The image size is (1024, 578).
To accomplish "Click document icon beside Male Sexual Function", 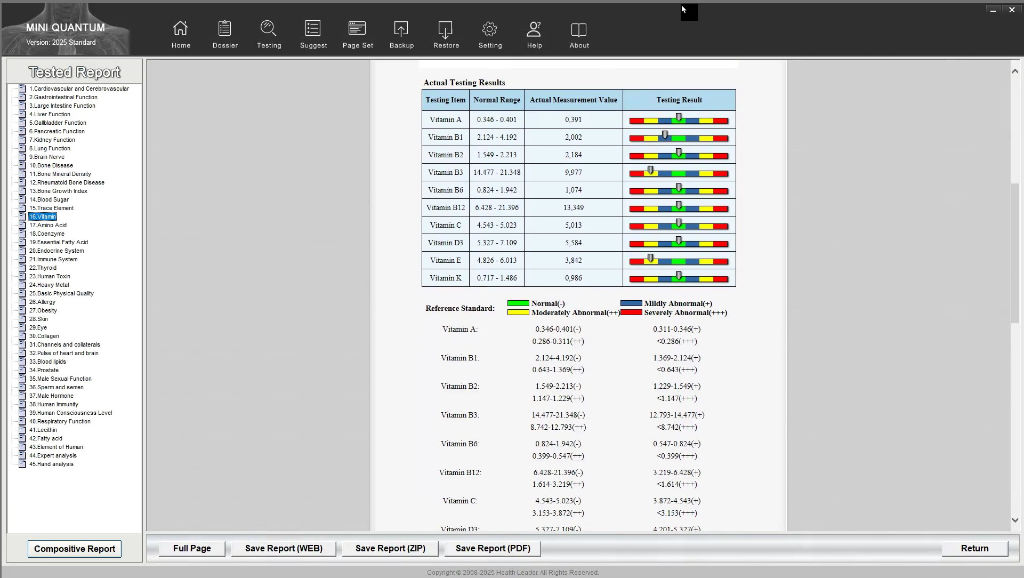I will pyautogui.click(x=22, y=378).
